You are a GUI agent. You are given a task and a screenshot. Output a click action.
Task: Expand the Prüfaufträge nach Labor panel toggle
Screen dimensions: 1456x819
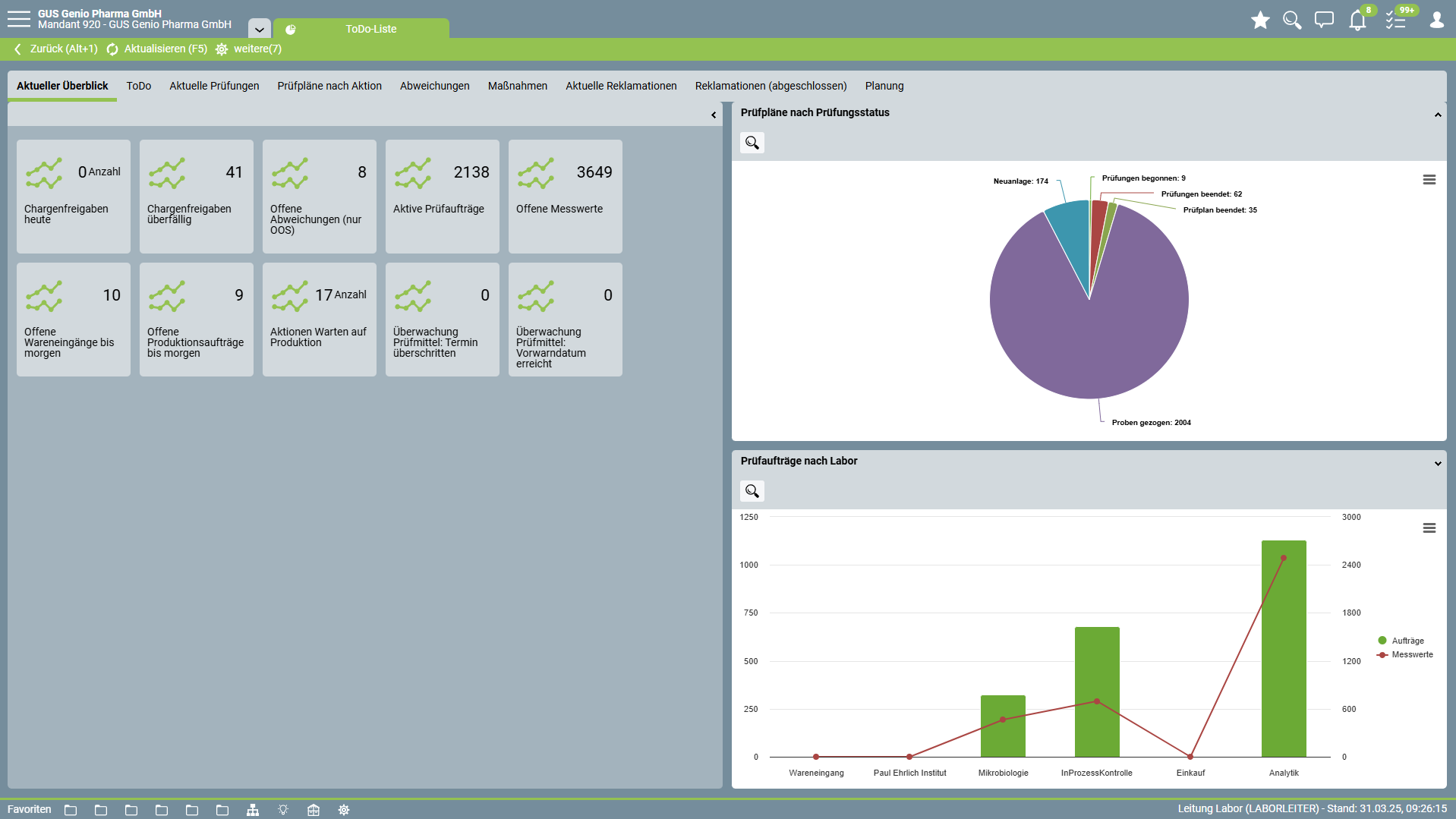(x=1437, y=463)
